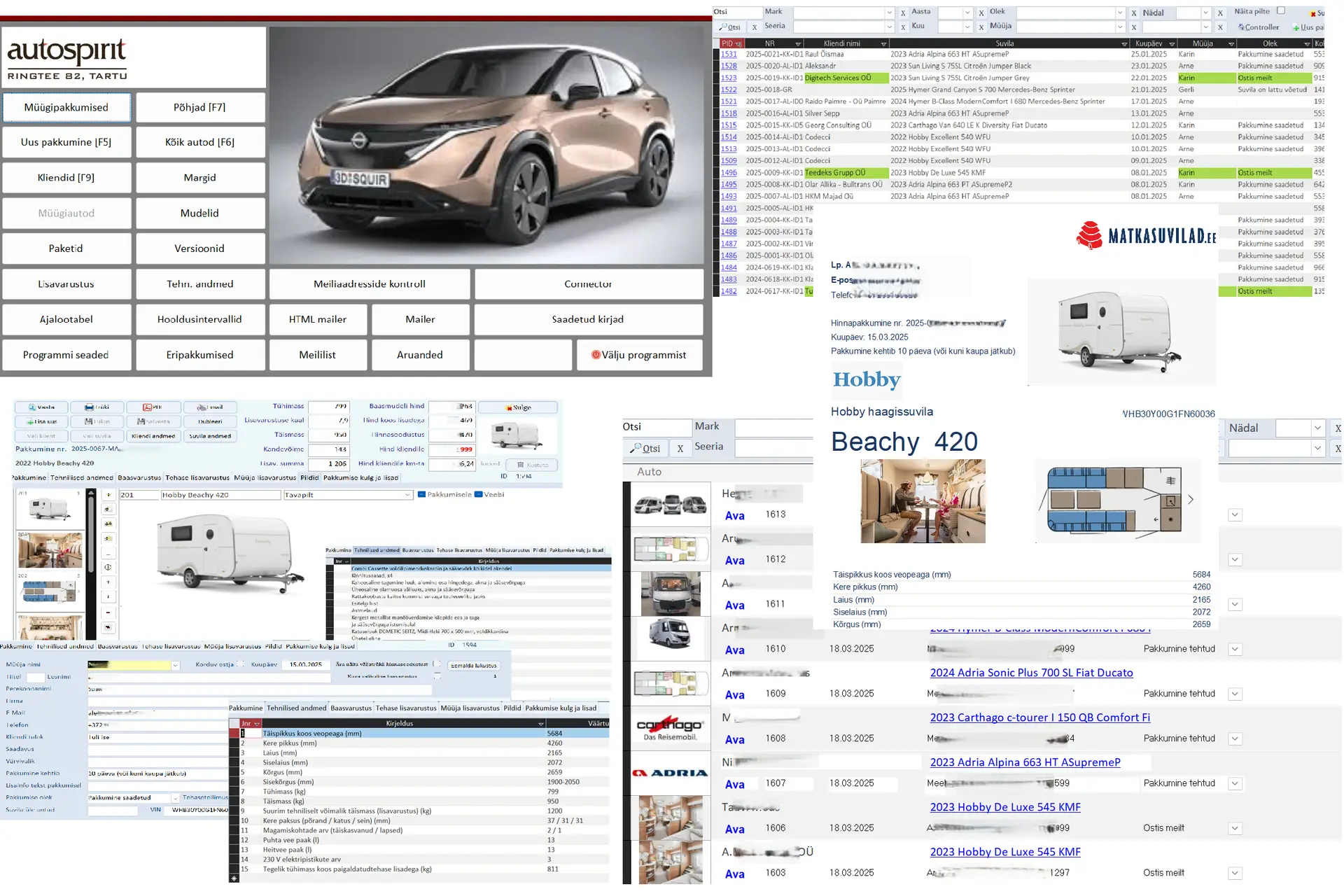Open Kõik autod [F6]
The height and width of the screenshot is (896, 1344).
pos(200,142)
